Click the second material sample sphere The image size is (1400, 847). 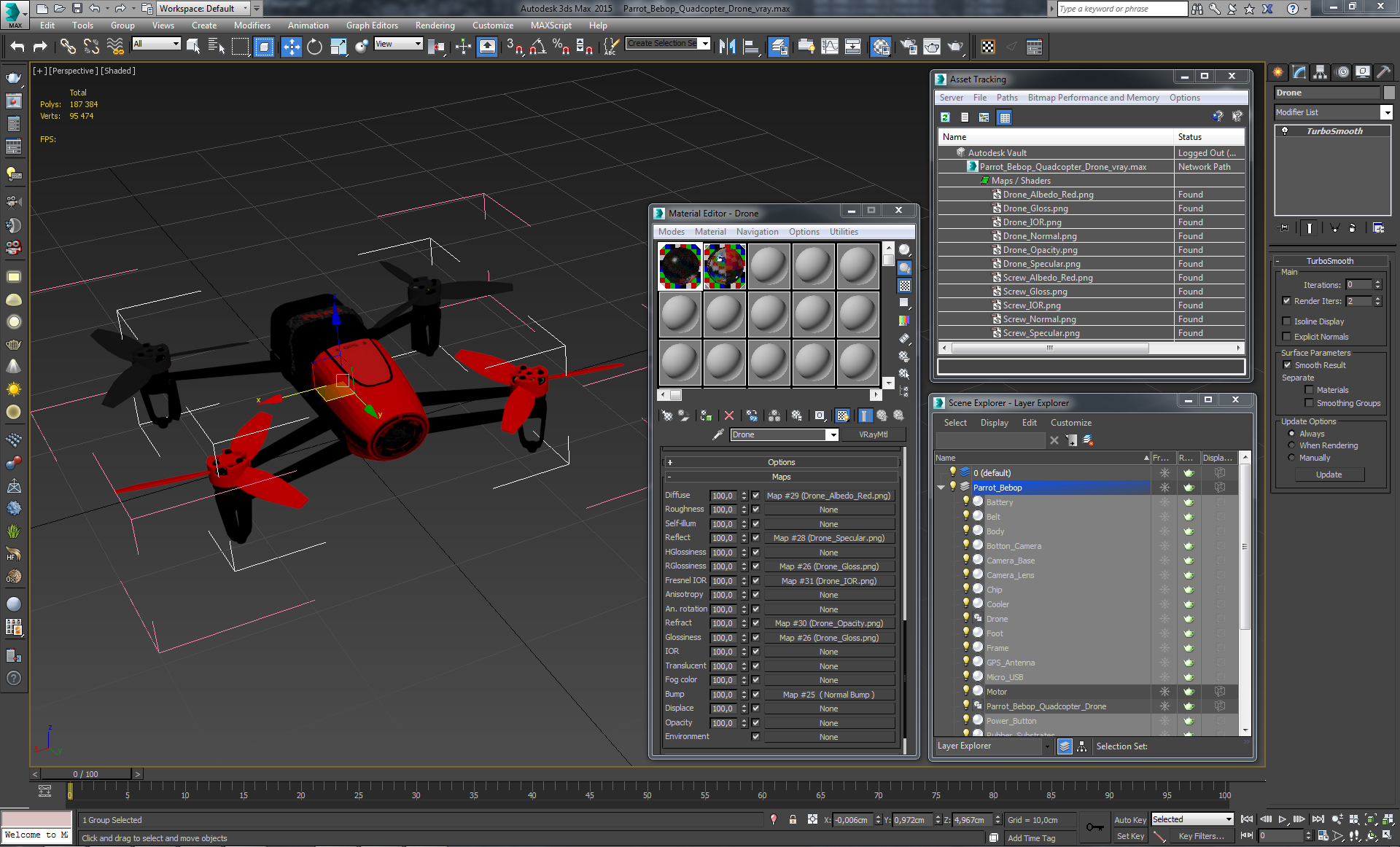tap(724, 267)
